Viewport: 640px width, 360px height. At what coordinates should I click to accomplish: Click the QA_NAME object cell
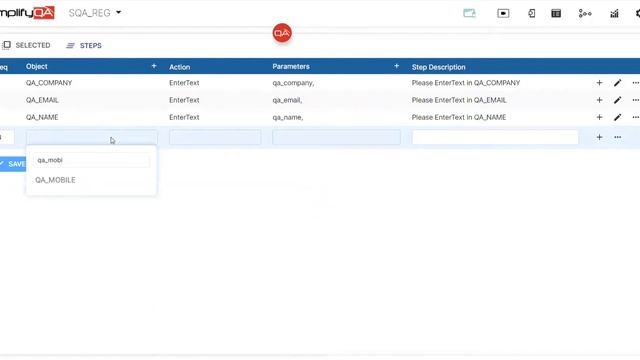point(42,117)
